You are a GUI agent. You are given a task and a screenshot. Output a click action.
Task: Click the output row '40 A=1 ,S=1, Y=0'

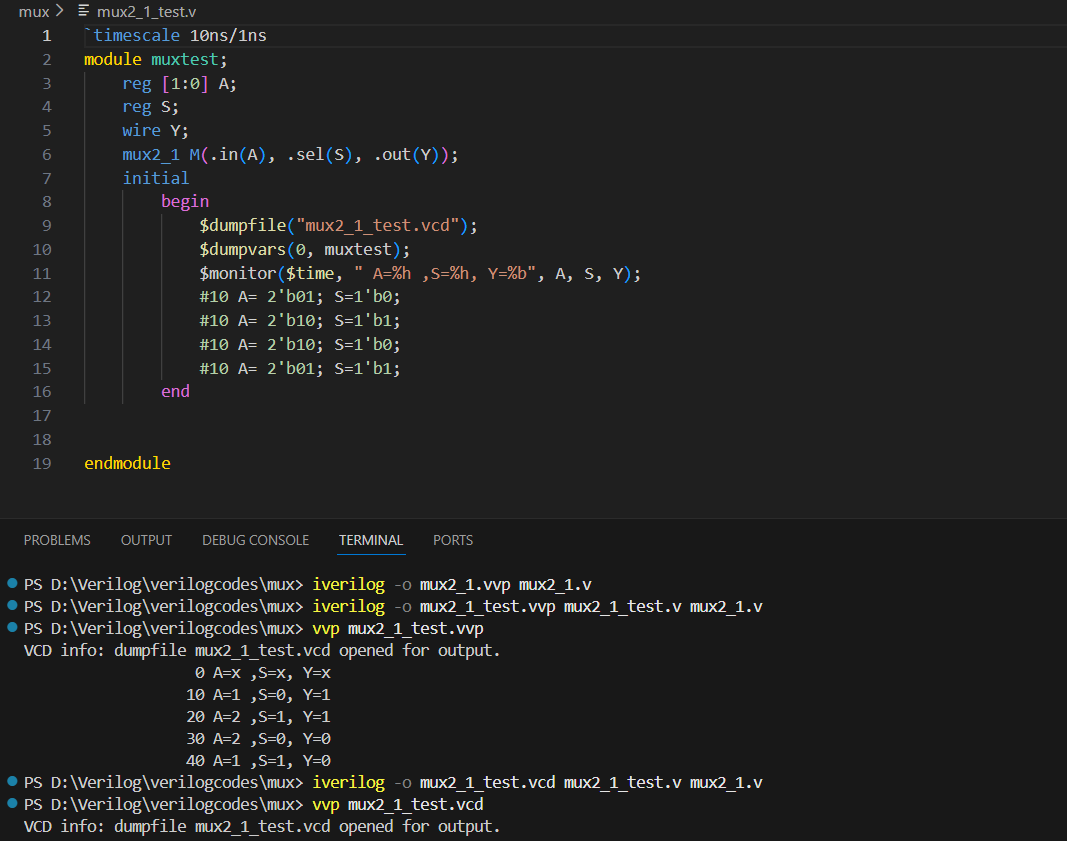point(259,761)
